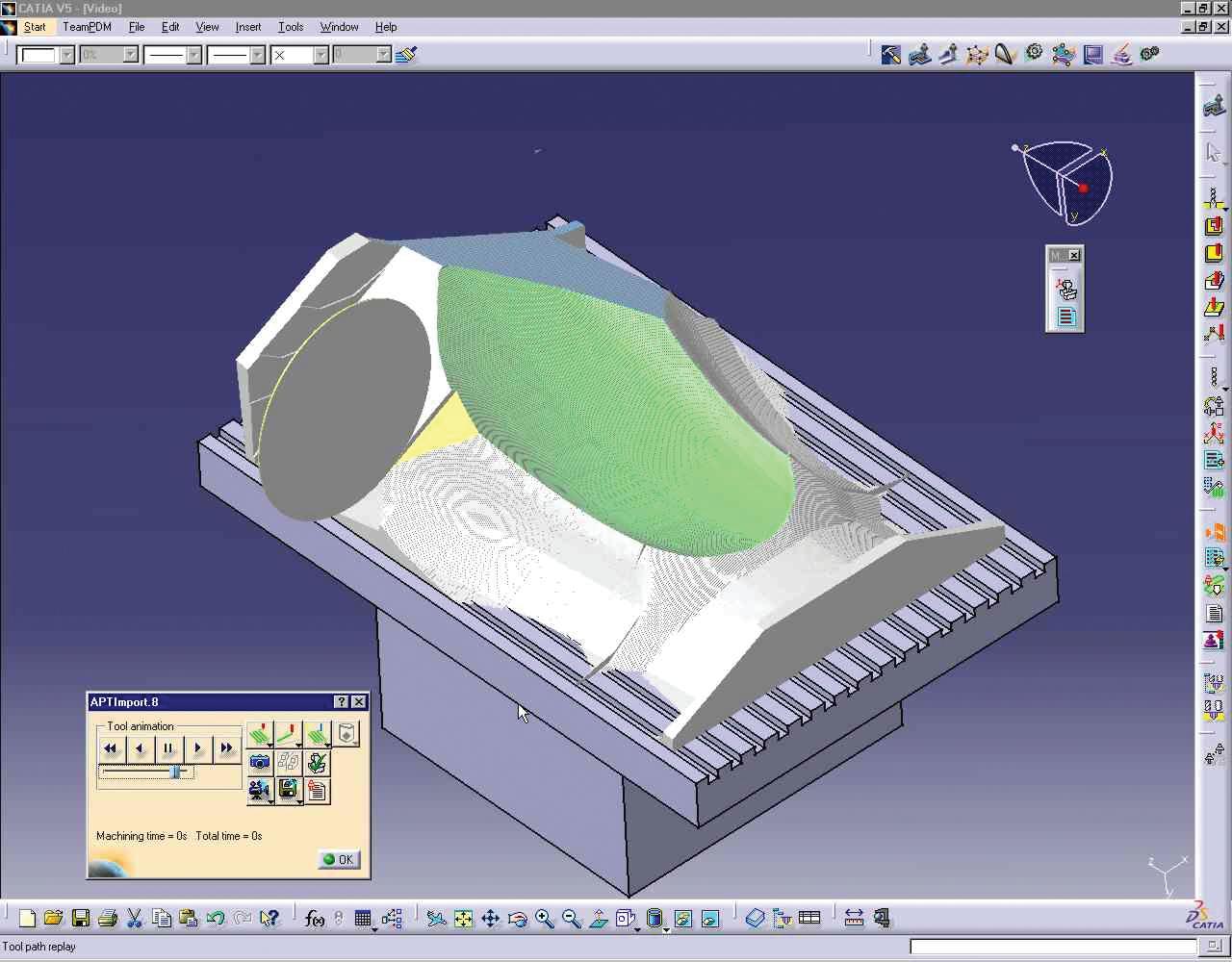Image resolution: width=1232 pixels, height=962 pixels.
Task: Click the double gears icon in top toolbar
Action: tap(1150, 54)
